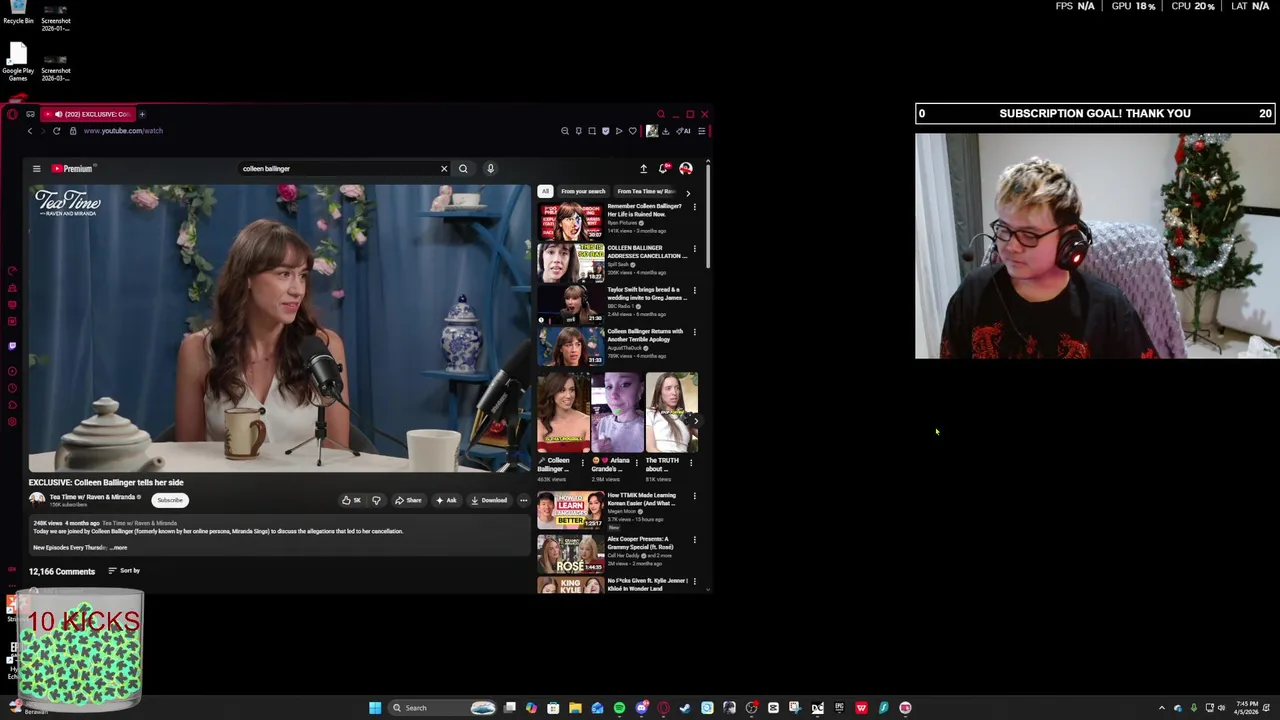Open the comments Sort by dropdown
1280x720 pixels.
[124, 571]
